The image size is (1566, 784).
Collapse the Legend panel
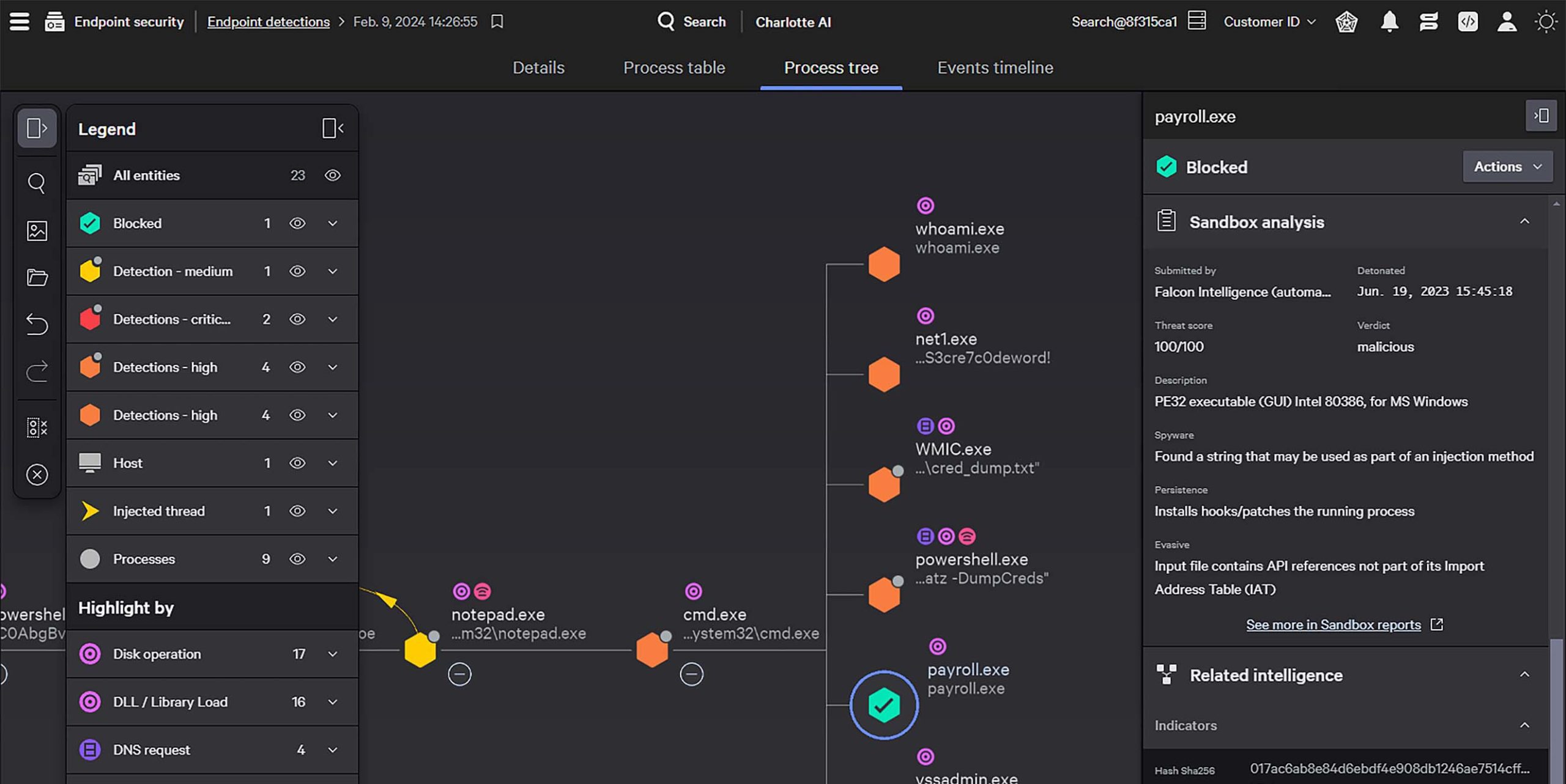(332, 128)
